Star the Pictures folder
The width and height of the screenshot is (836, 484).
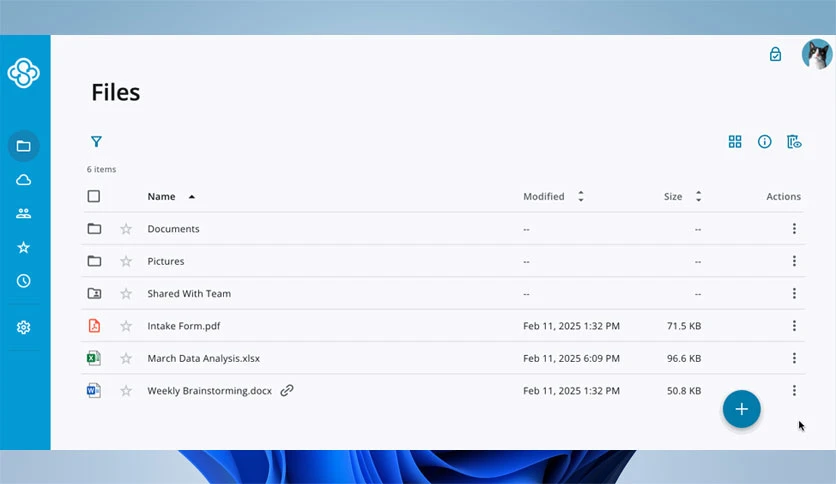126,261
